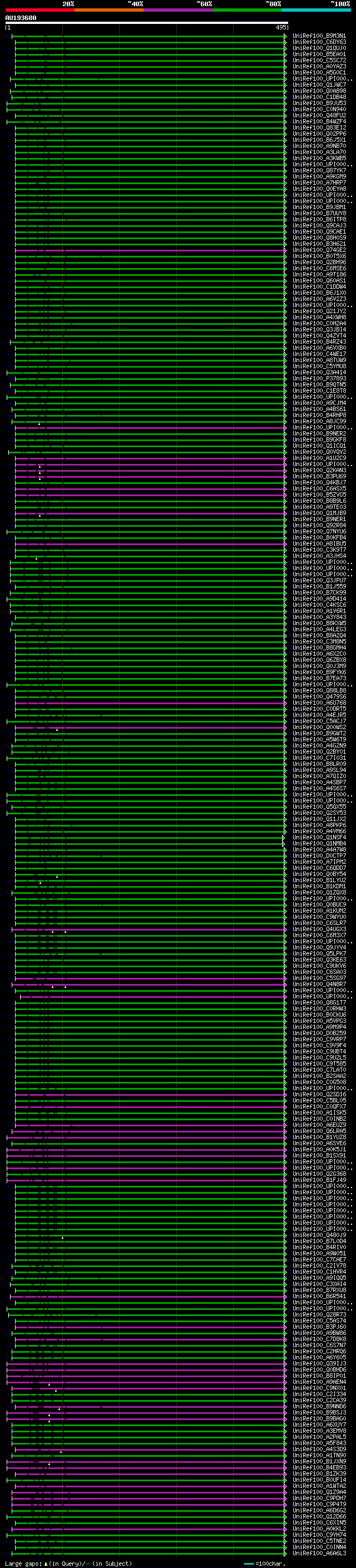The width and height of the screenshot is (356, 1568).
Task: Select the UniRef100_C6DY63 hit
Action: (x=319, y=42)
